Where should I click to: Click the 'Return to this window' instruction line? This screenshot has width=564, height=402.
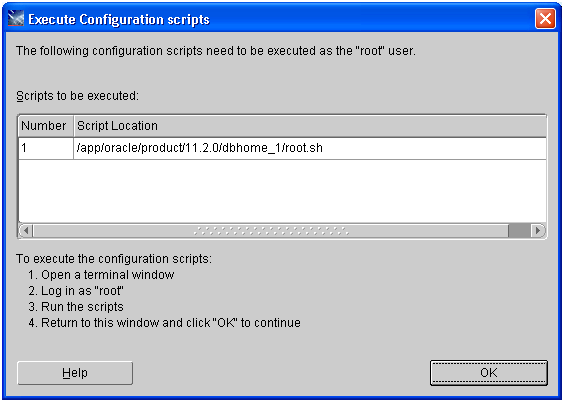pyautogui.click(x=164, y=323)
